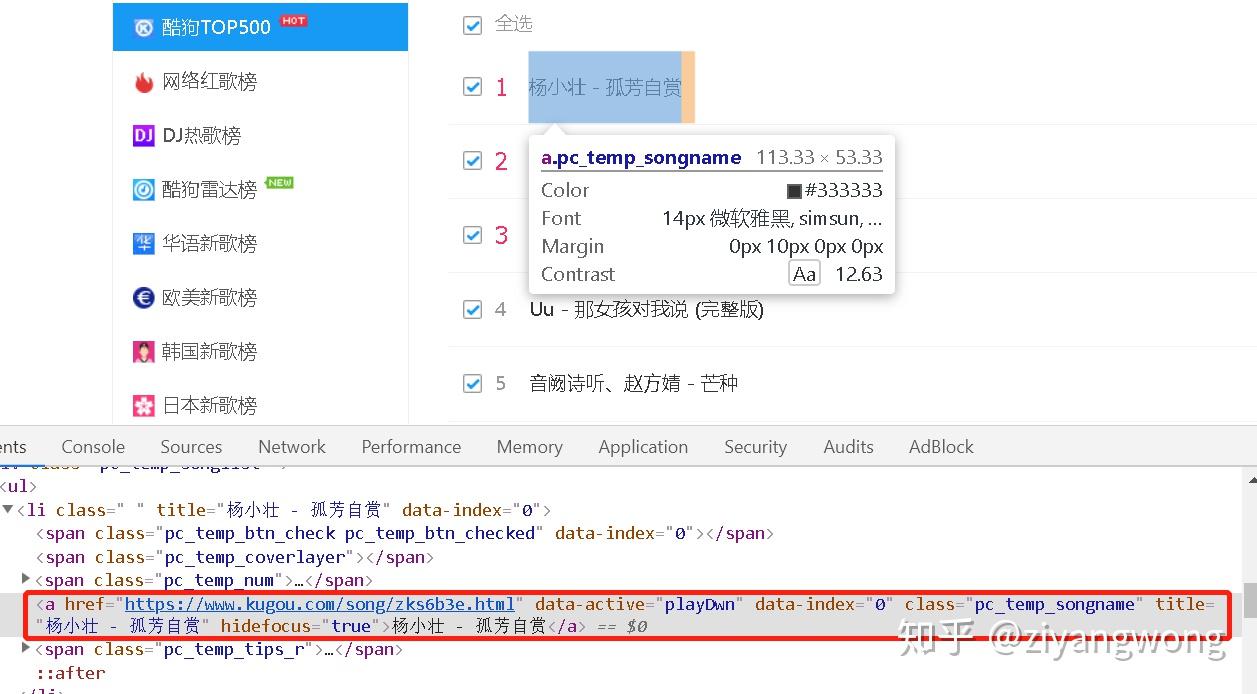Click the portrait icon beside 韩国新歌榜
1257x694 pixels.
click(145, 351)
